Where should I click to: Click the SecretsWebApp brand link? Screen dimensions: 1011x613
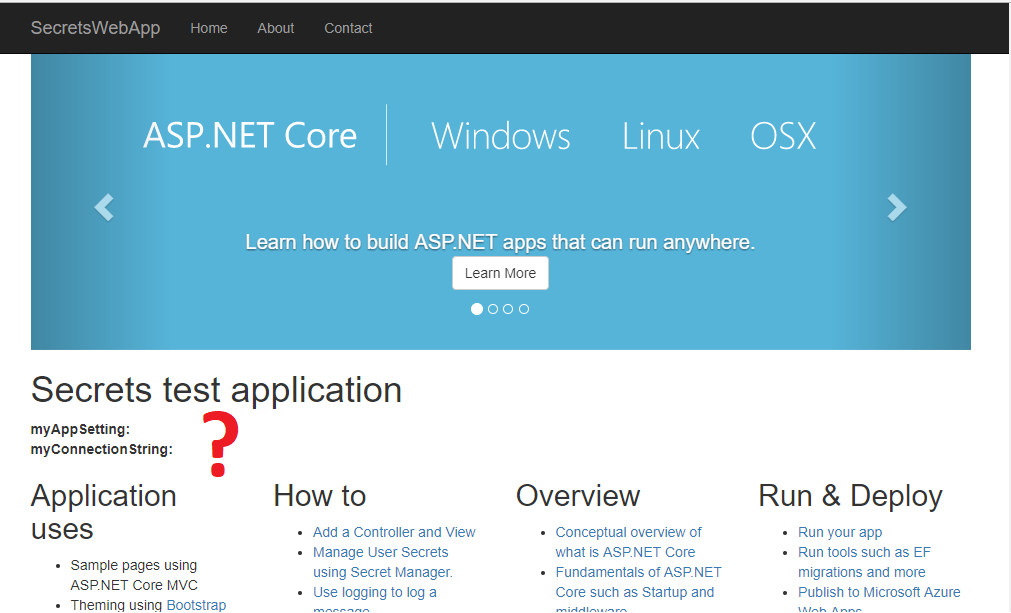pos(95,28)
